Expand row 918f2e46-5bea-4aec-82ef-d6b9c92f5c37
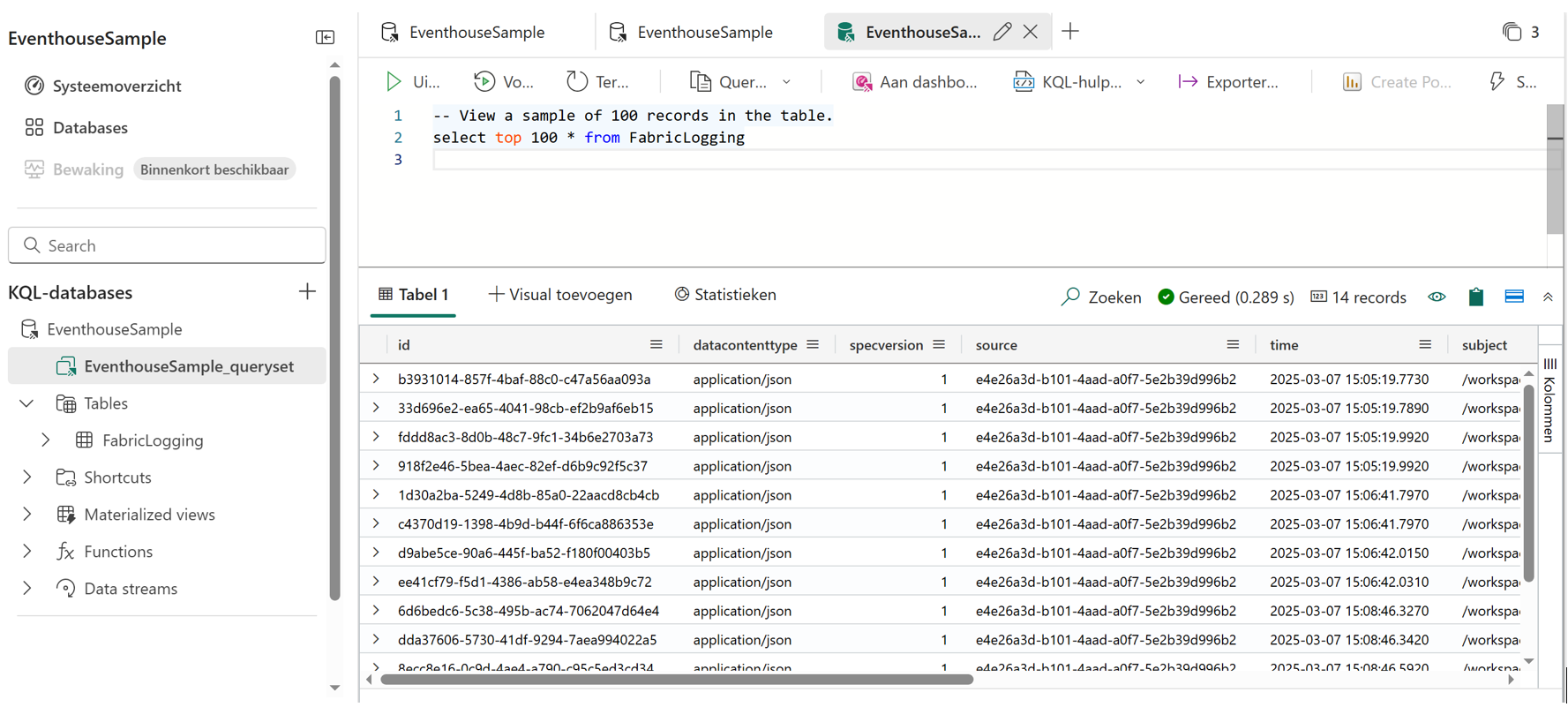 click(x=376, y=466)
